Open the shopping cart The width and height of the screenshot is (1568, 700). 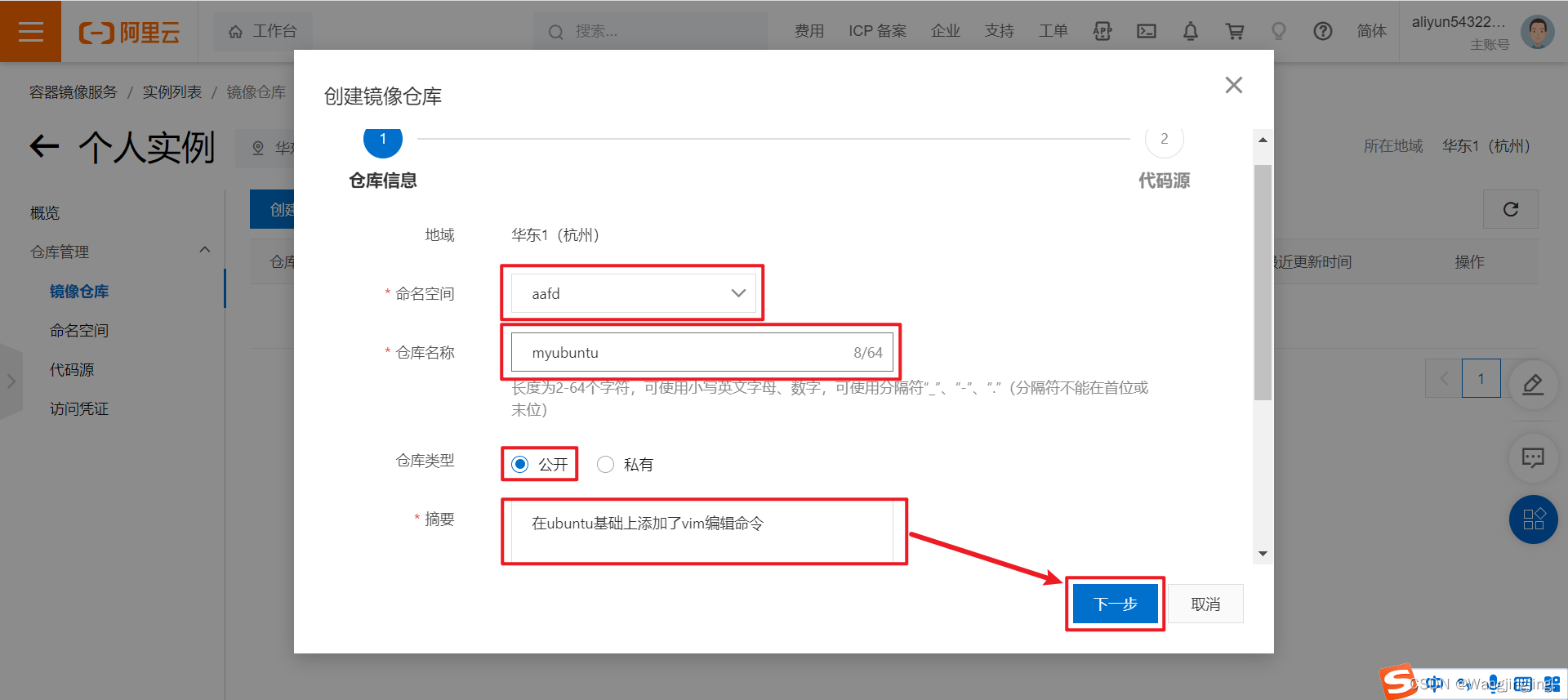[1235, 31]
